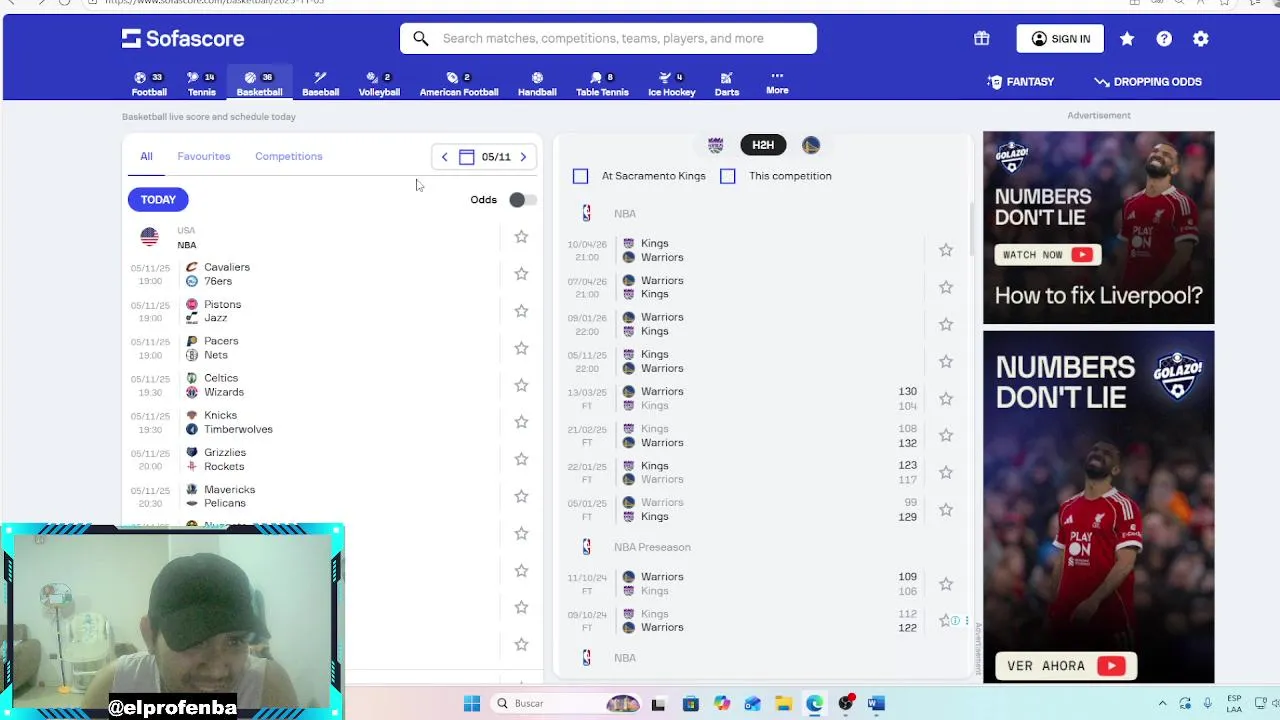Image resolution: width=1280 pixels, height=720 pixels.
Task: Favourite the Pistons vs Jazz match
Action: 521,311
